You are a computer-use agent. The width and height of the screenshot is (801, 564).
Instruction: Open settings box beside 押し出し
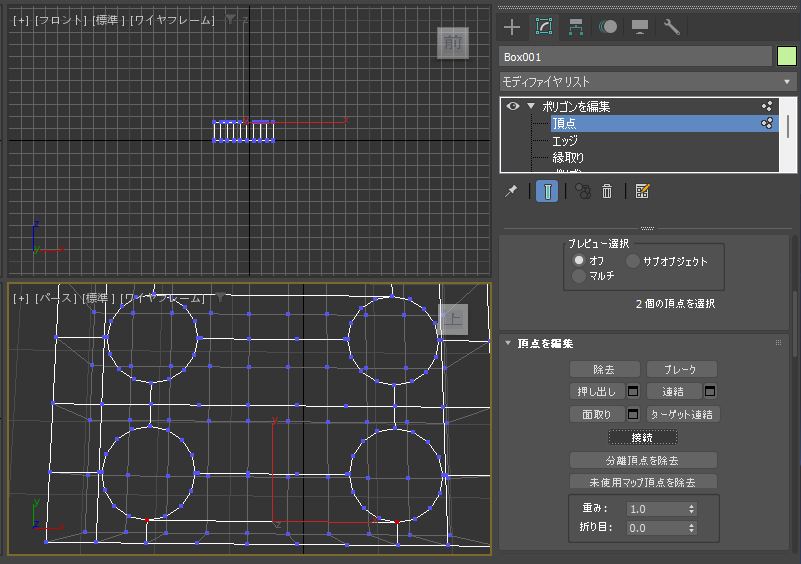tap(633, 391)
